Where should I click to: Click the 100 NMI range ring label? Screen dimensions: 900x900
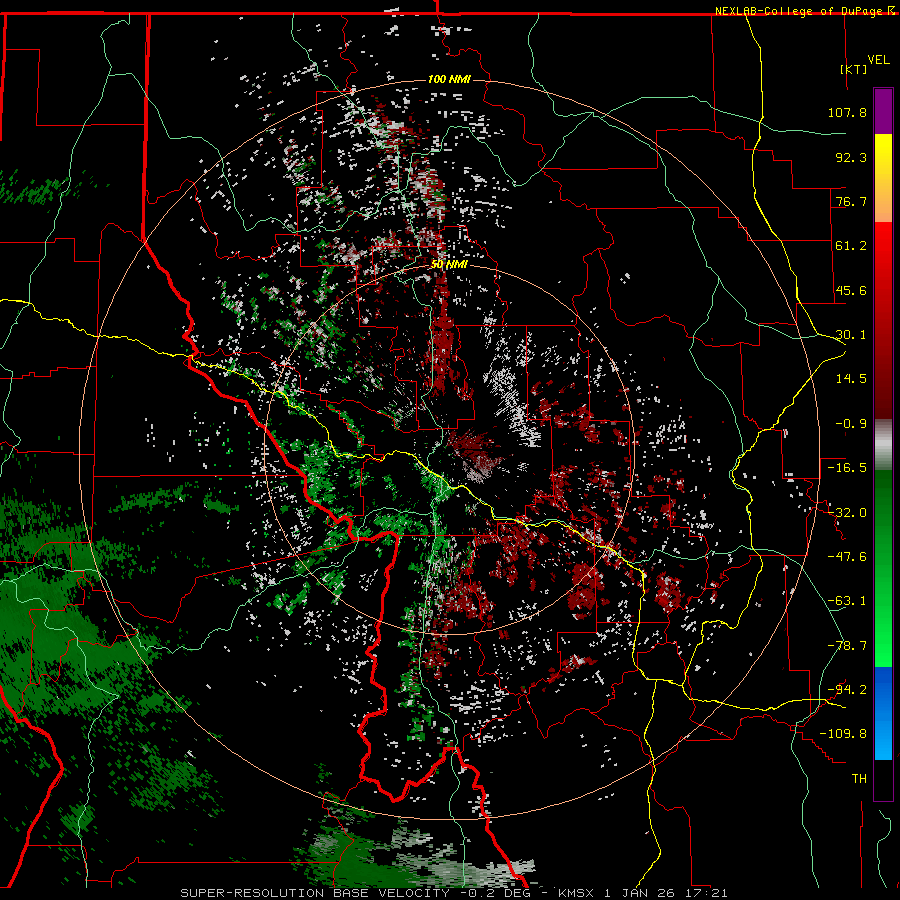coord(449,79)
